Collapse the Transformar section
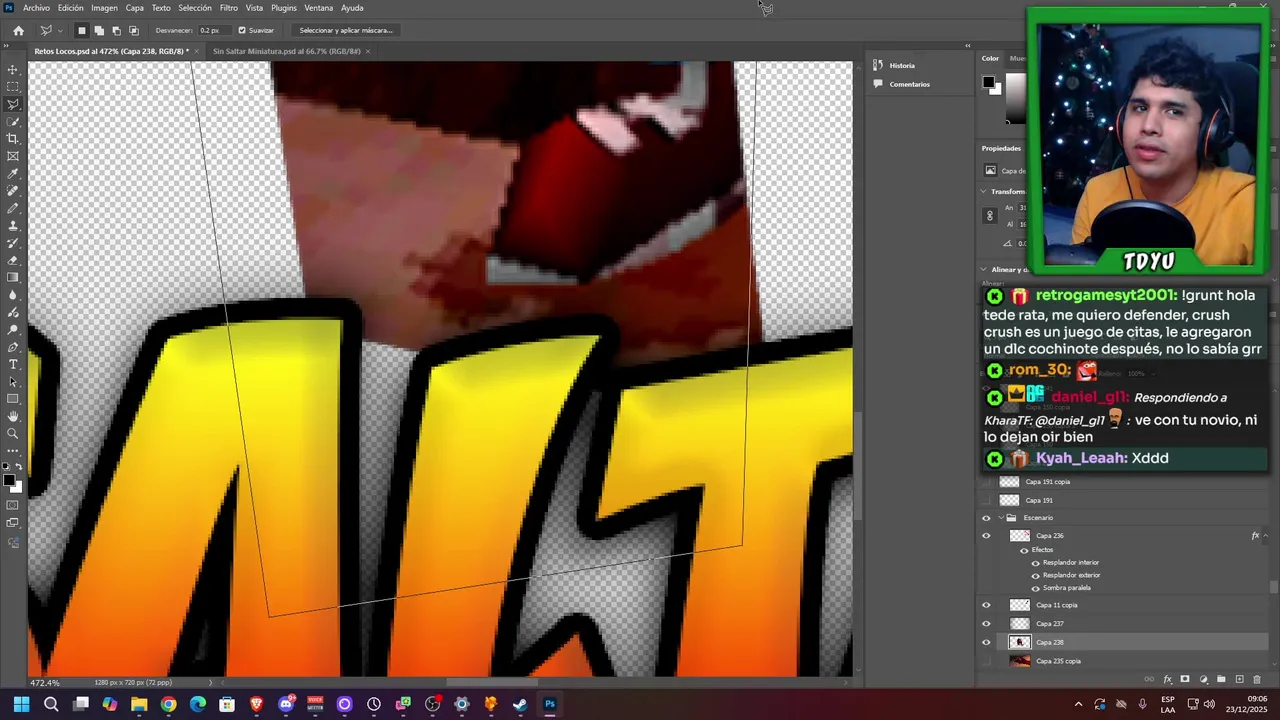Viewport: 1280px width, 720px height. pos(984,191)
